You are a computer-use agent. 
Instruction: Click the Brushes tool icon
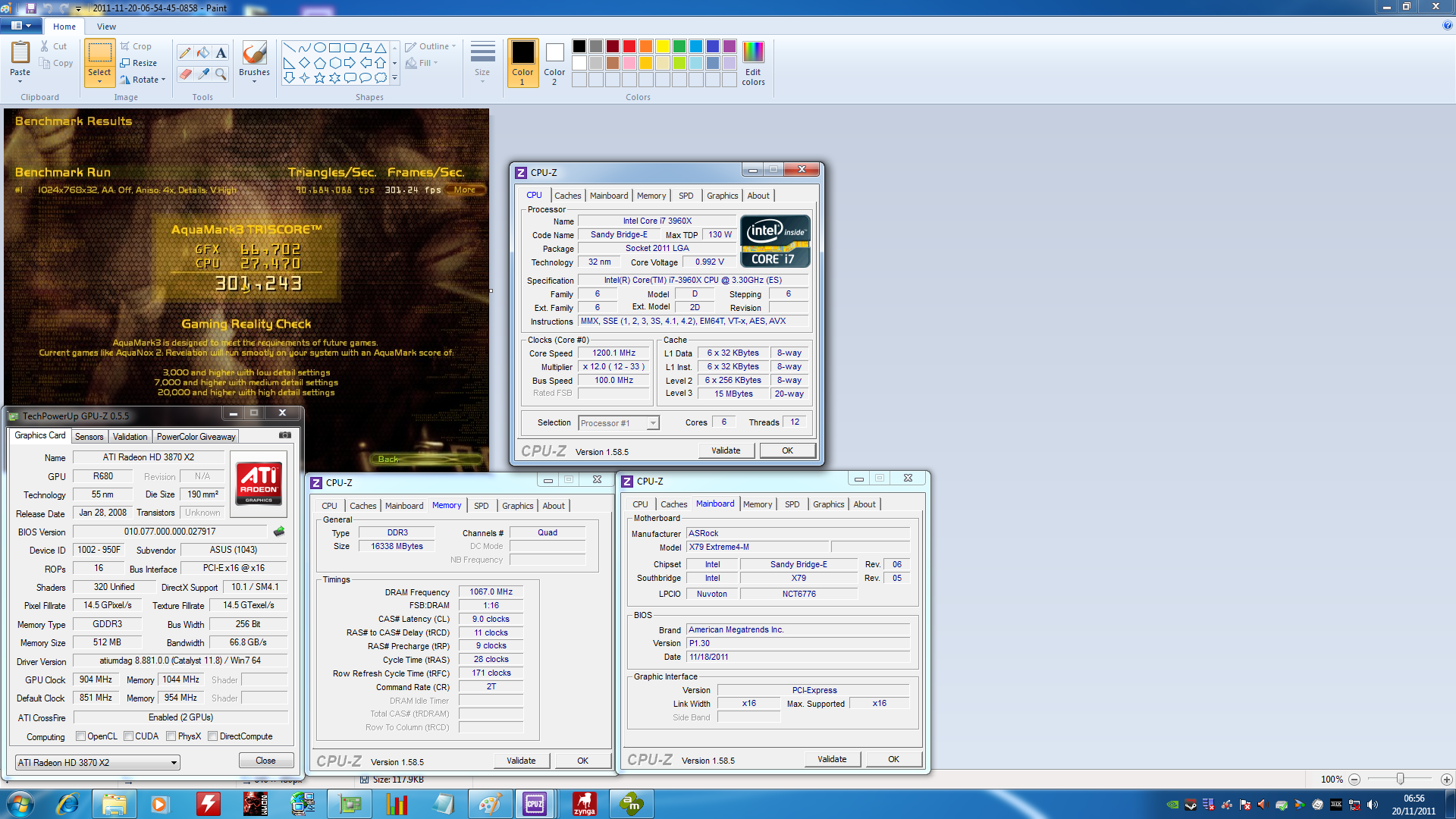click(x=254, y=53)
